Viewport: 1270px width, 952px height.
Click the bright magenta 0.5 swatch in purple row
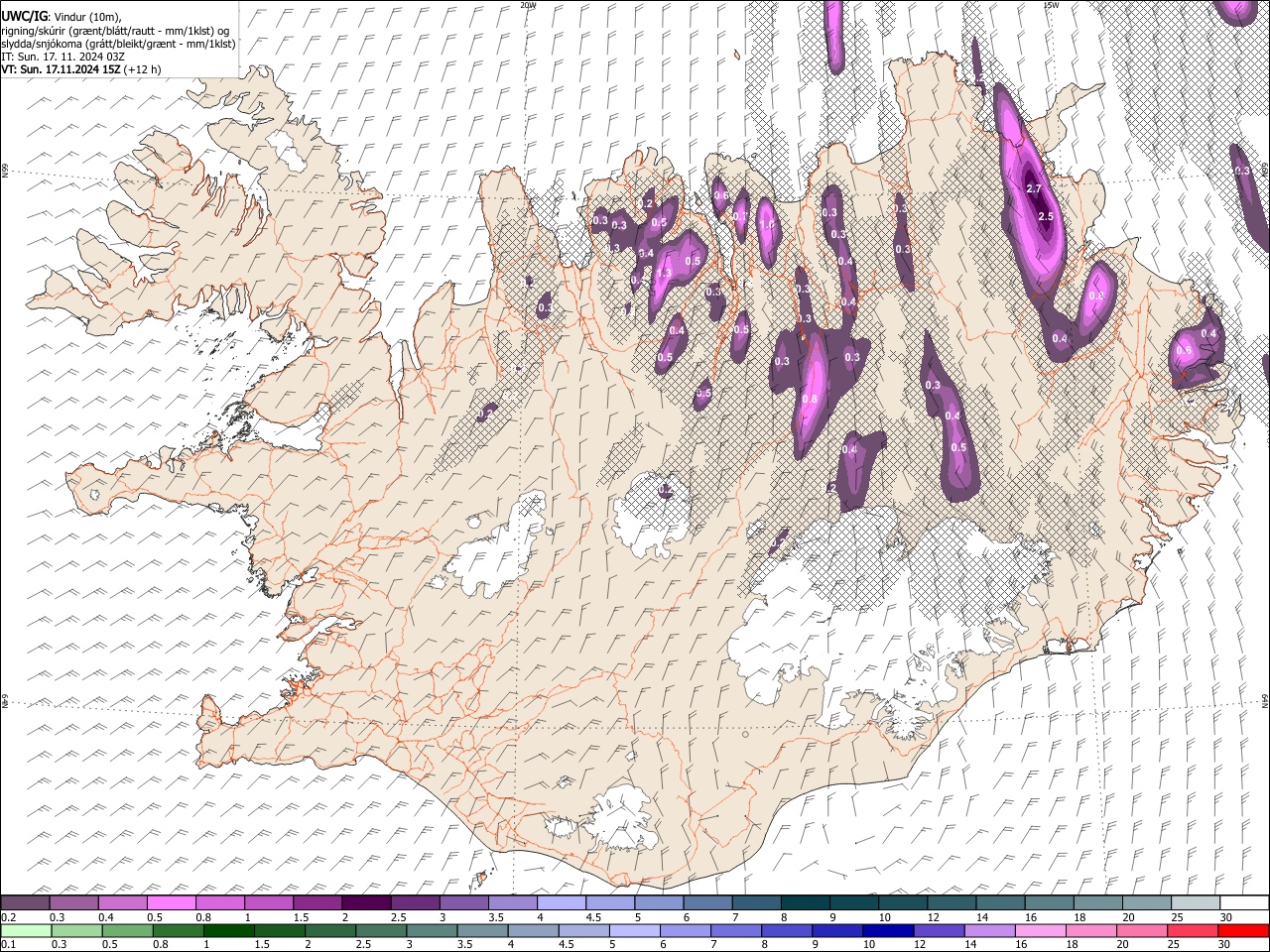click(171, 902)
